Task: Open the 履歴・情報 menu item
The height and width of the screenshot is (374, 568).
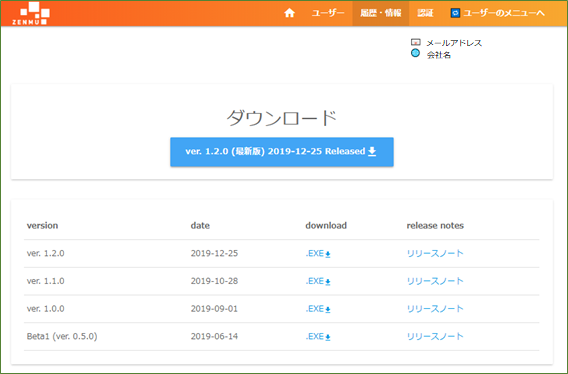Action: [381, 13]
